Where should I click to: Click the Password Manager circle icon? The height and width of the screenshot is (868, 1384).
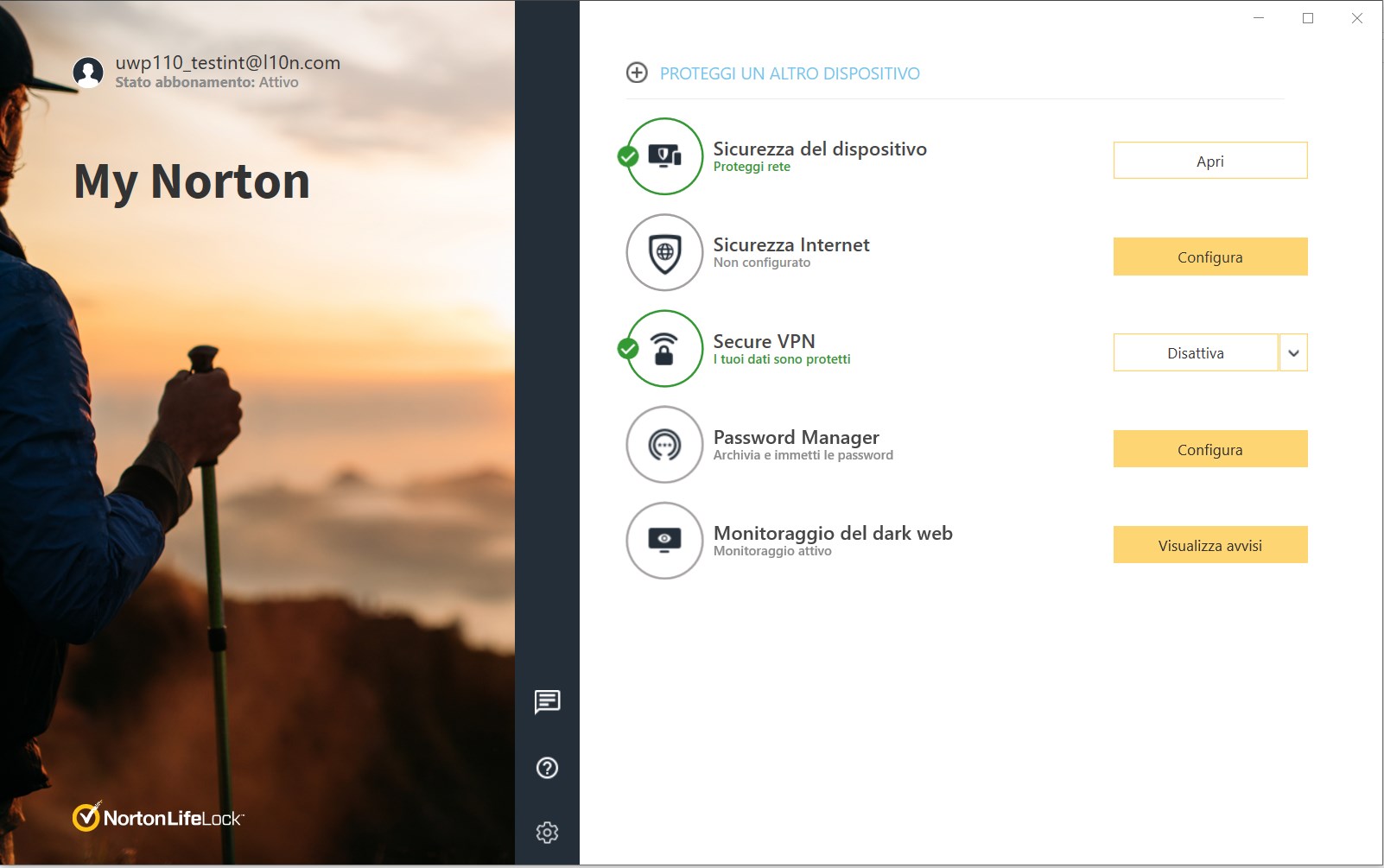pyautogui.click(x=664, y=445)
